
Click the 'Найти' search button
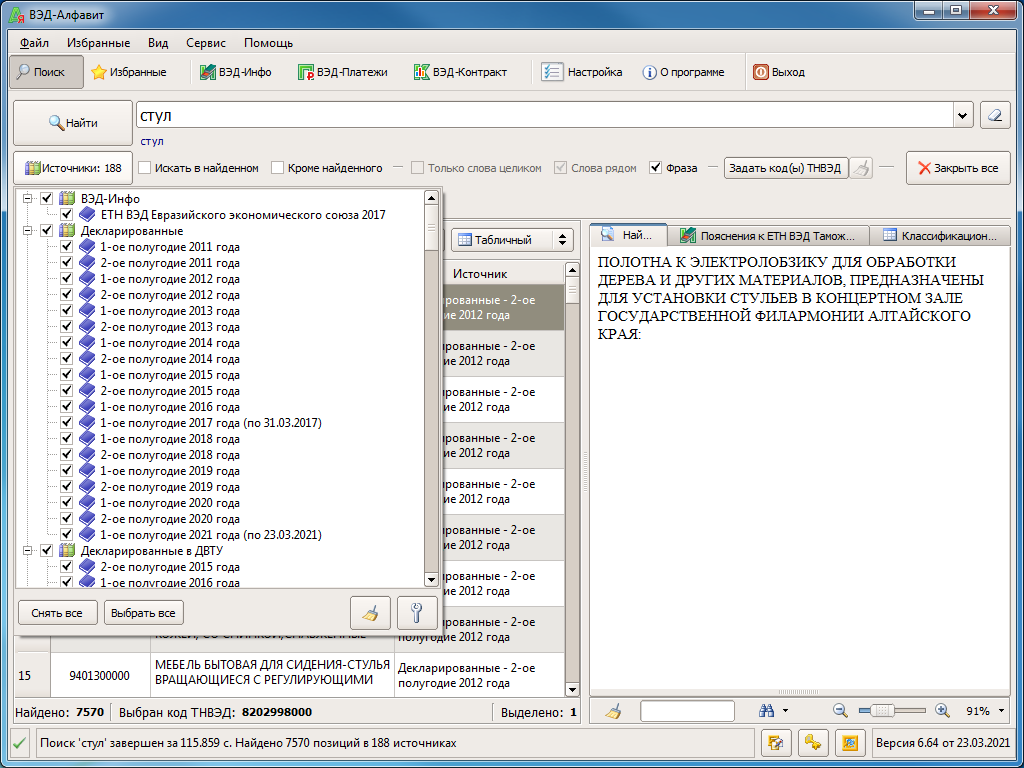(x=73, y=123)
